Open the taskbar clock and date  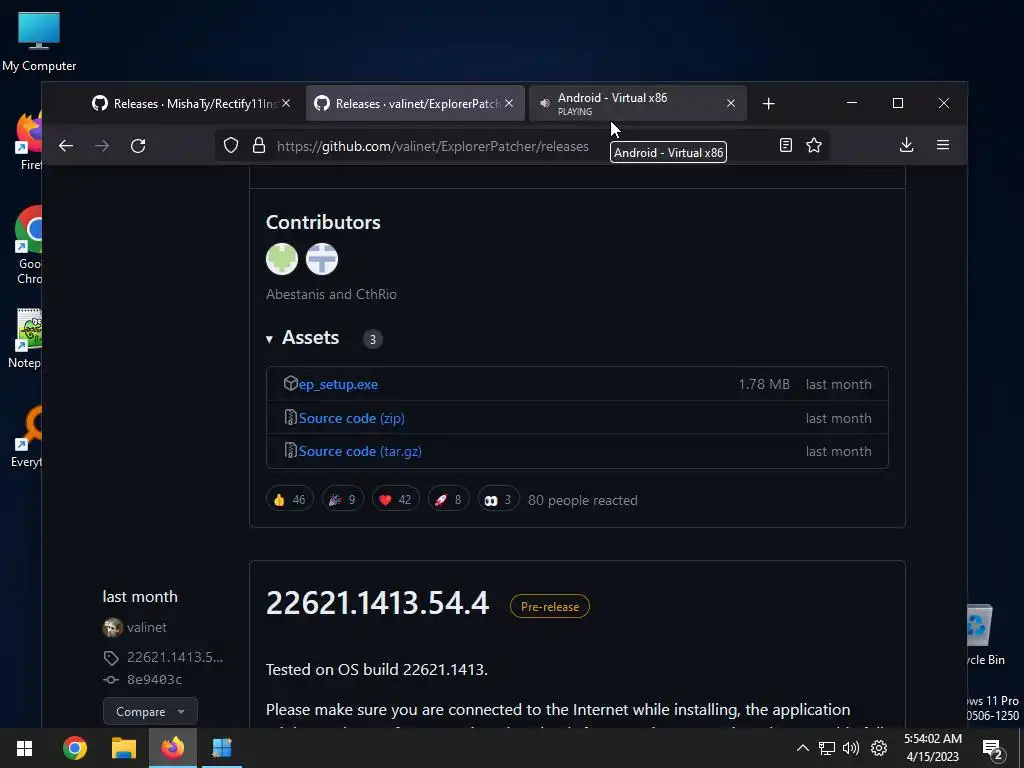coord(933,748)
